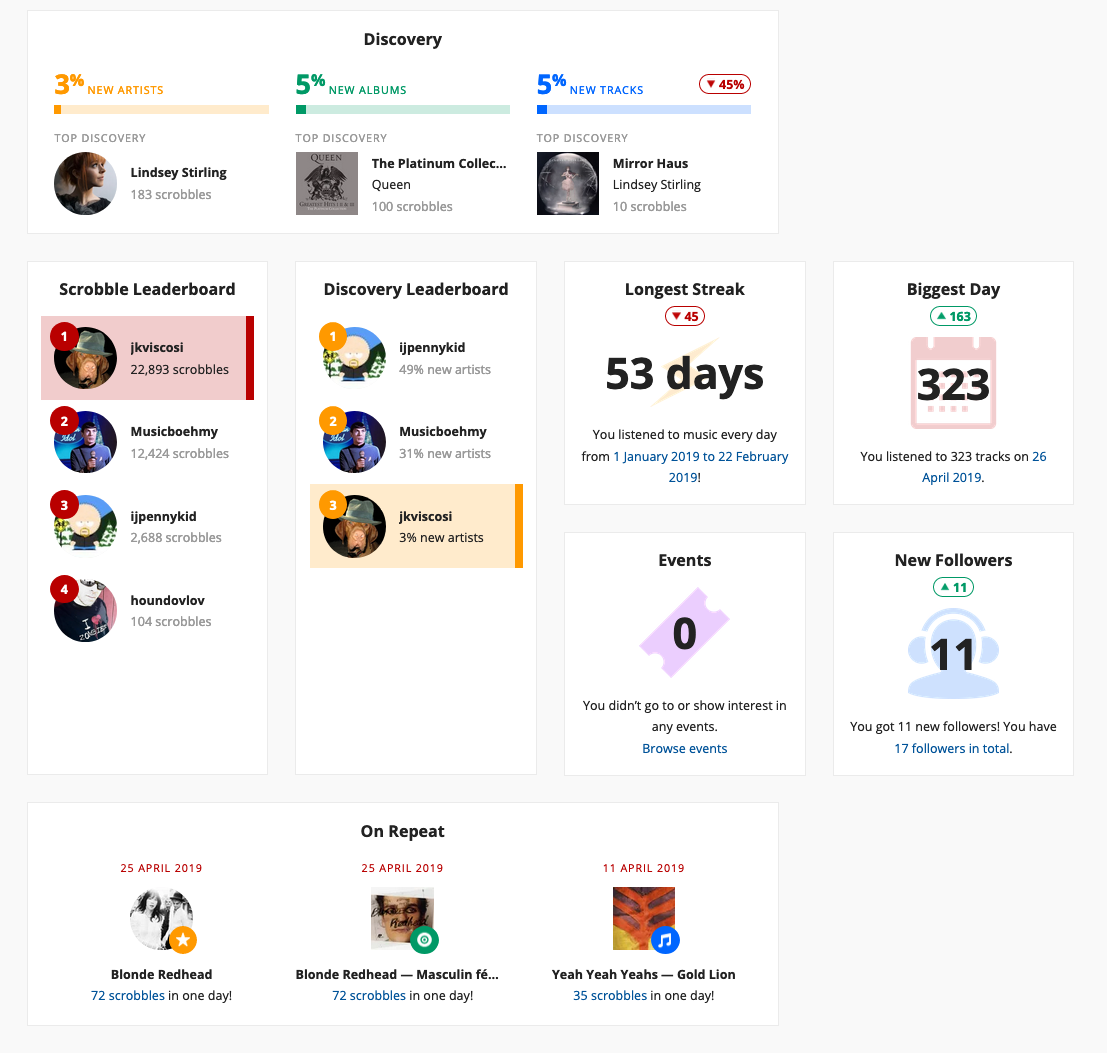
Task: Open the Mirror Haus track artwork
Action: click(568, 184)
